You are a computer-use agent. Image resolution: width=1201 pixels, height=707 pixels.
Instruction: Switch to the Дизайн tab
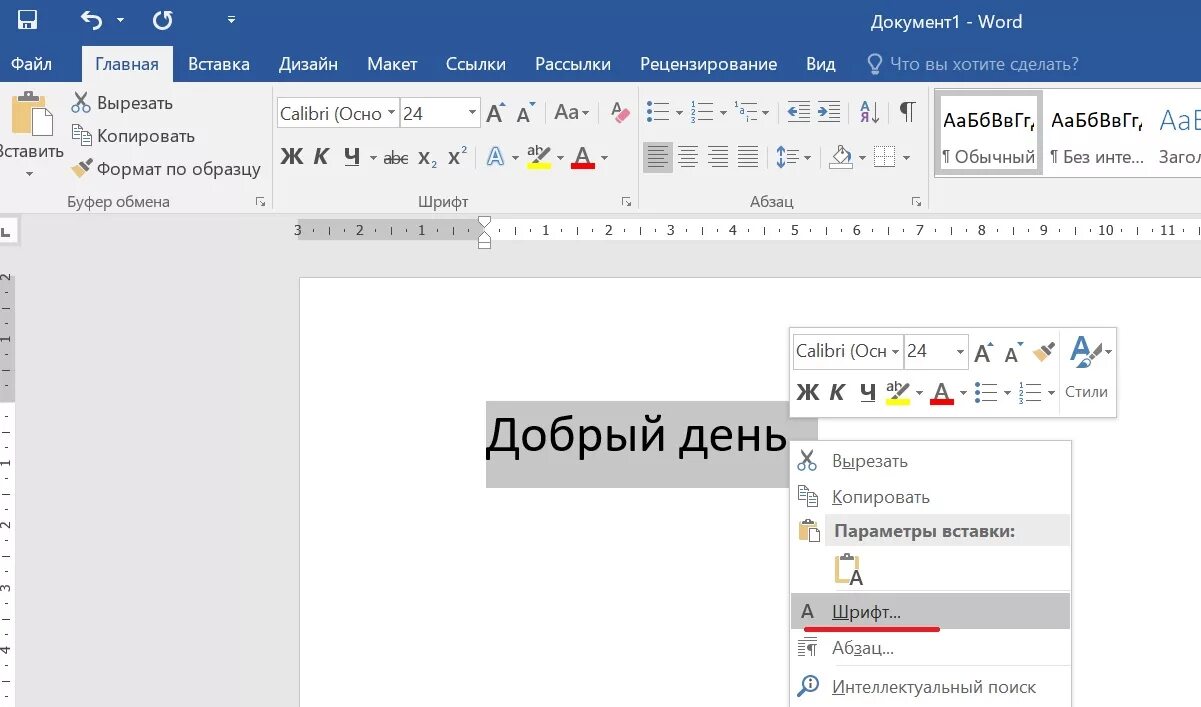coord(308,63)
